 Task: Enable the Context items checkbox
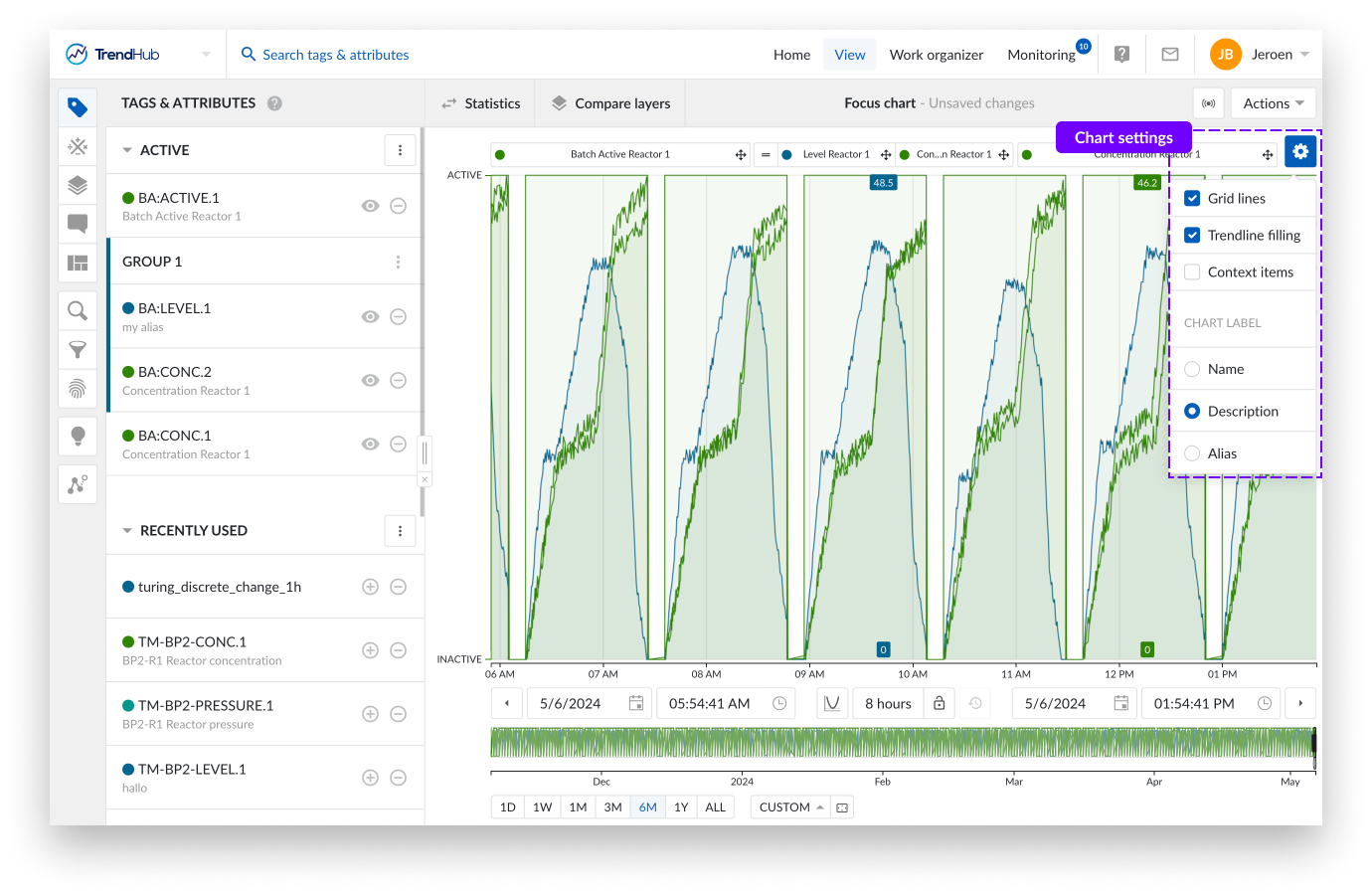(x=1192, y=272)
